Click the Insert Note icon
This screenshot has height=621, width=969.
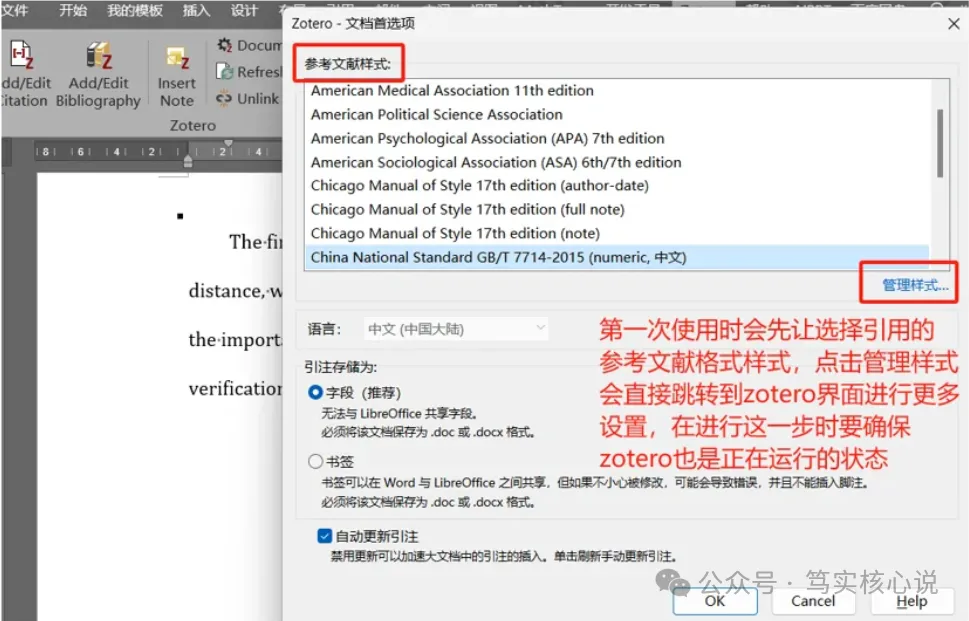[177, 58]
